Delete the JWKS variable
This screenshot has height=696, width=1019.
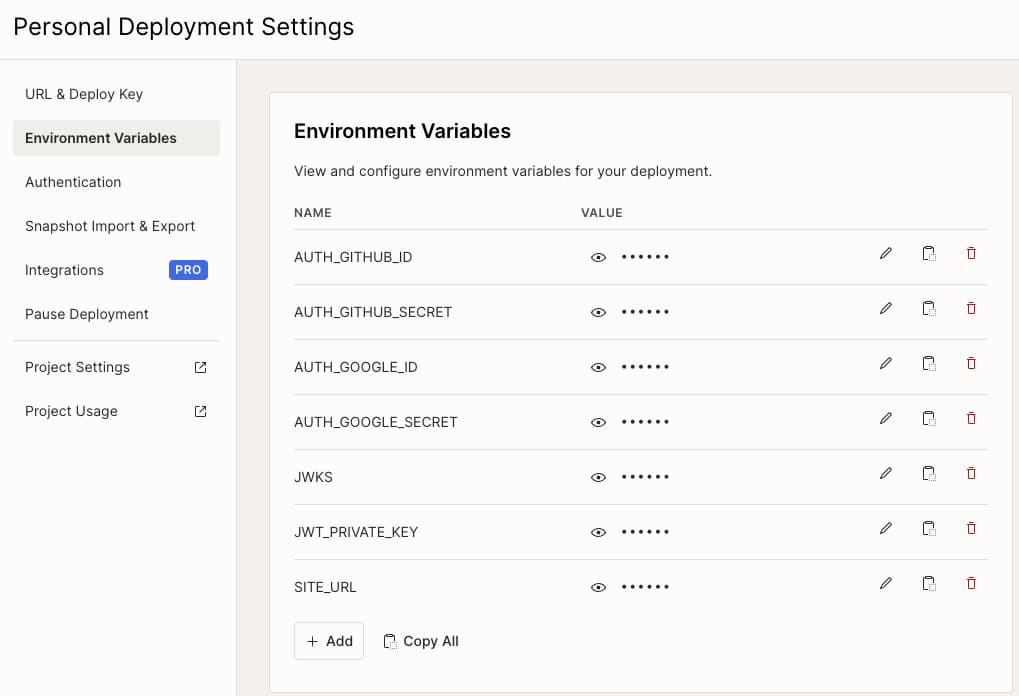(x=970, y=473)
